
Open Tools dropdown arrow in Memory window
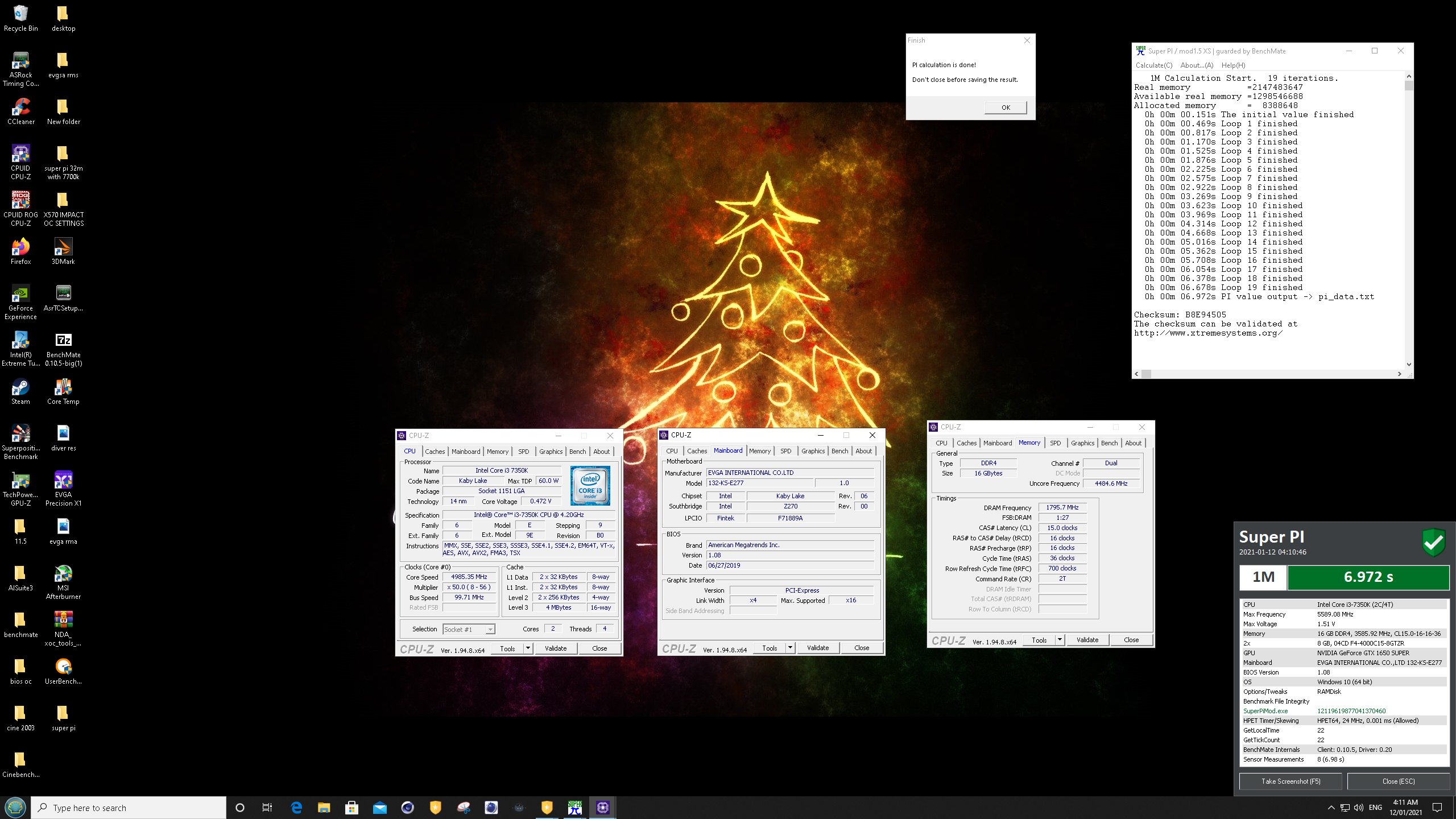[x=1060, y=639]
